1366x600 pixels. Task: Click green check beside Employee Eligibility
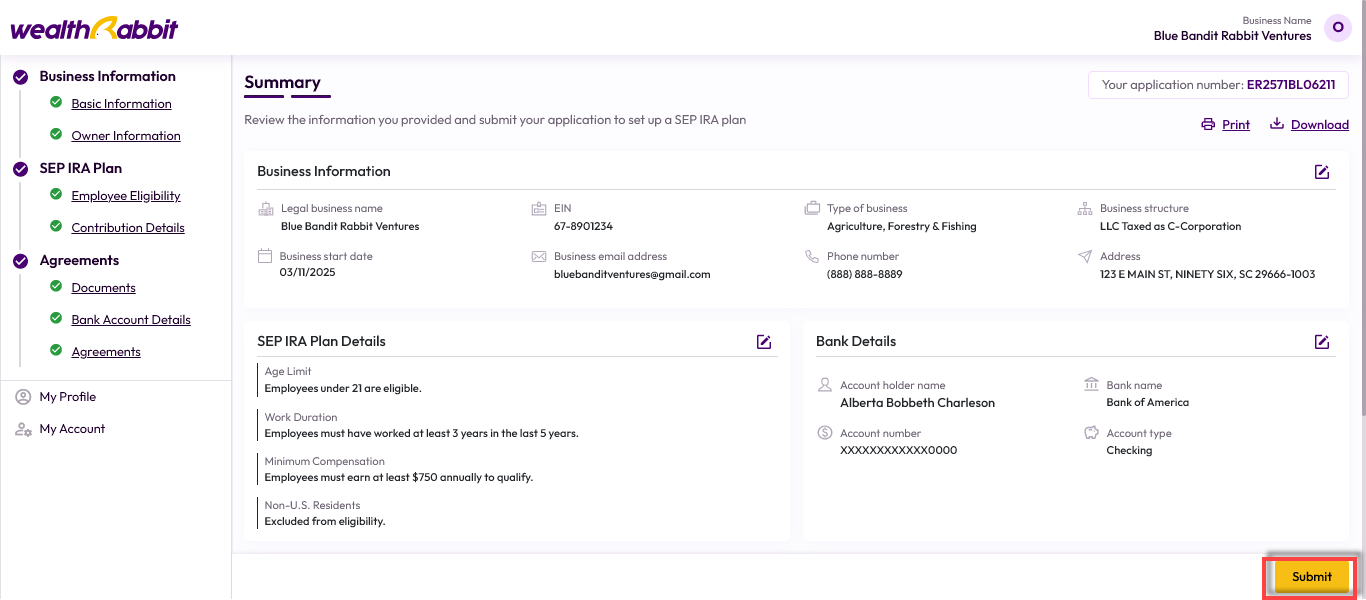click(56, 194)
